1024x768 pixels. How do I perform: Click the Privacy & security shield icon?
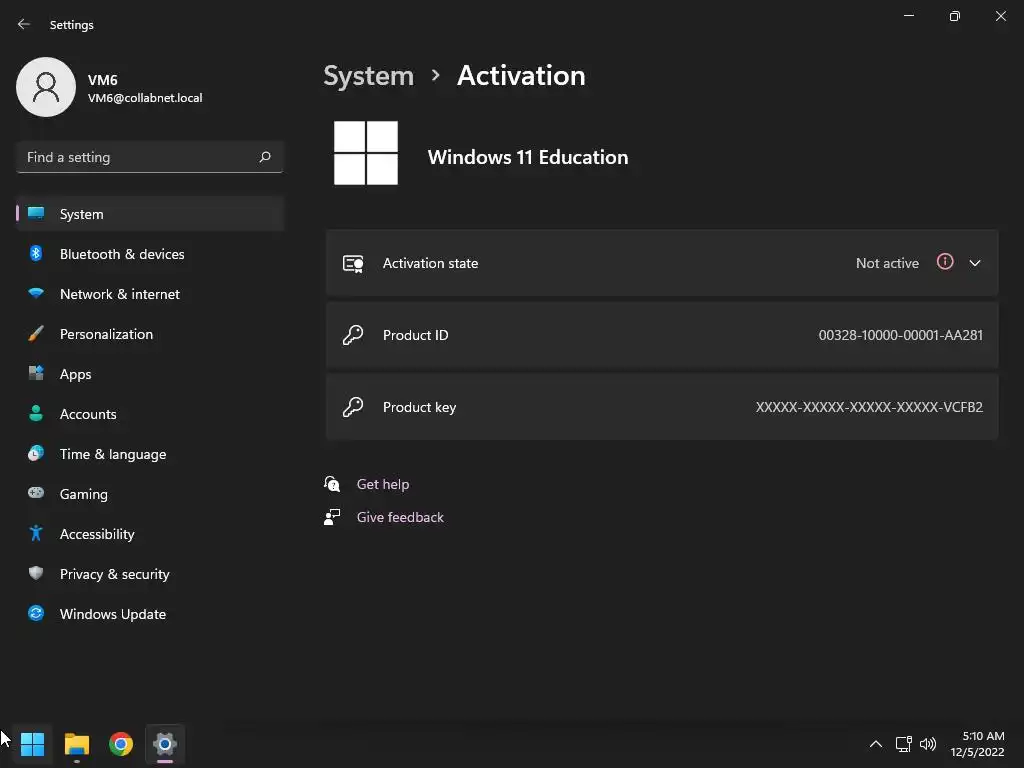coord(36,573)
